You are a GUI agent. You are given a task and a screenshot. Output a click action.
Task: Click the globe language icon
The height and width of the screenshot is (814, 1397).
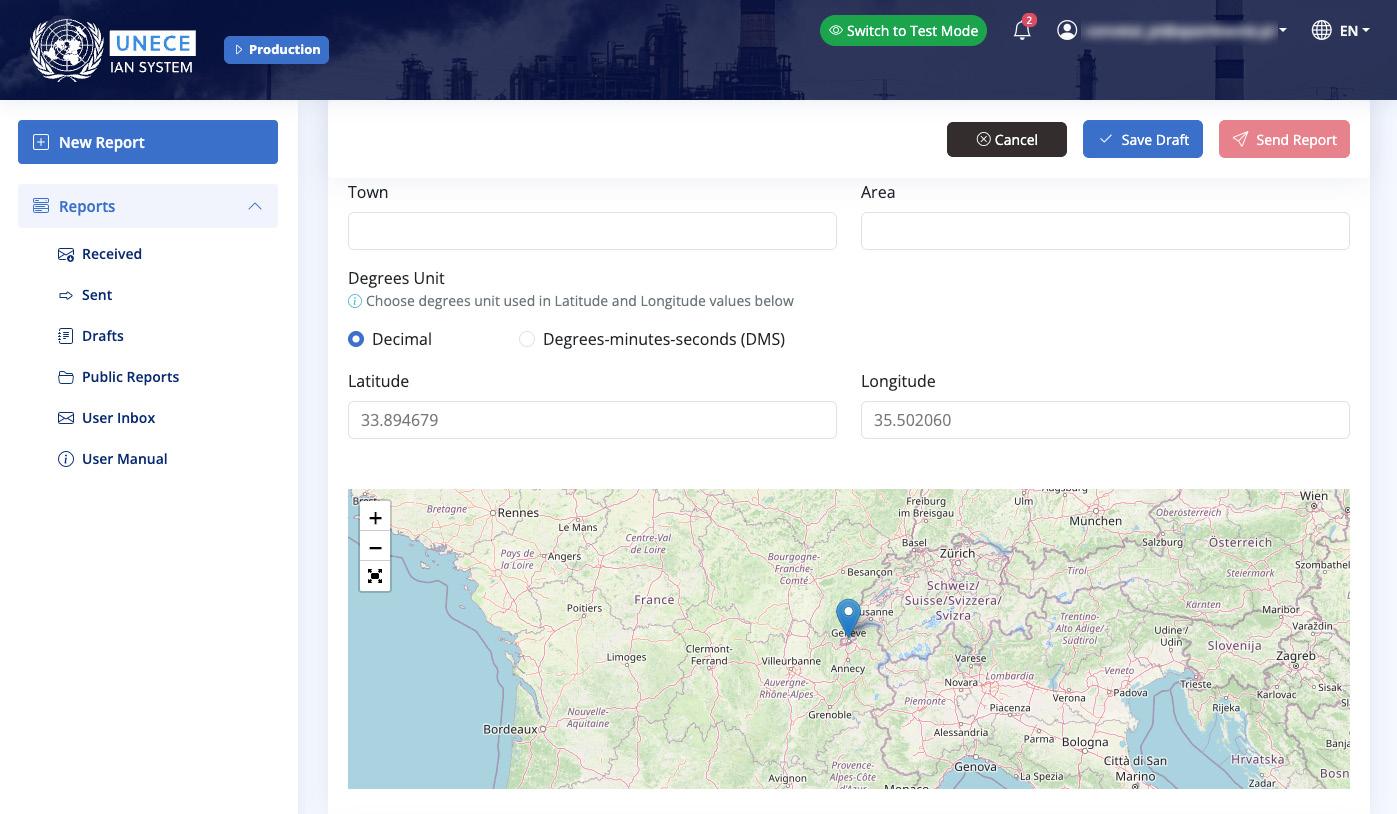click(x=1321, y=30)
